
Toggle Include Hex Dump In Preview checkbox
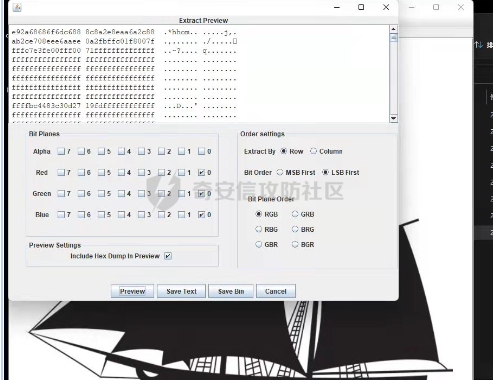tap(168, 256)
